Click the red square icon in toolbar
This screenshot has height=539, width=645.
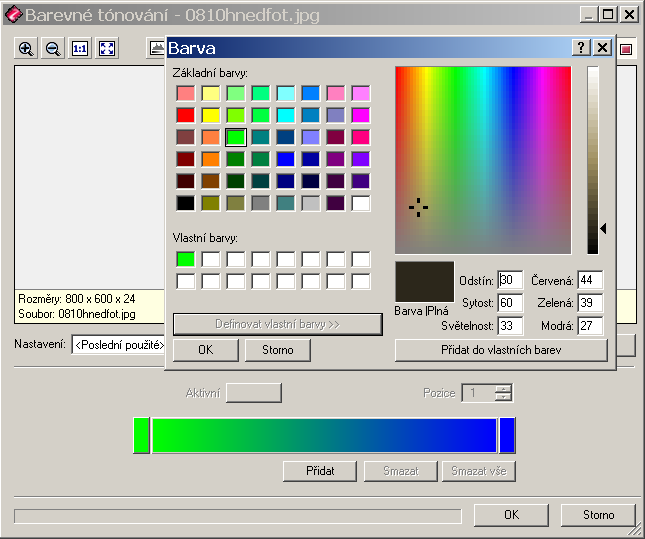point(627,48)
